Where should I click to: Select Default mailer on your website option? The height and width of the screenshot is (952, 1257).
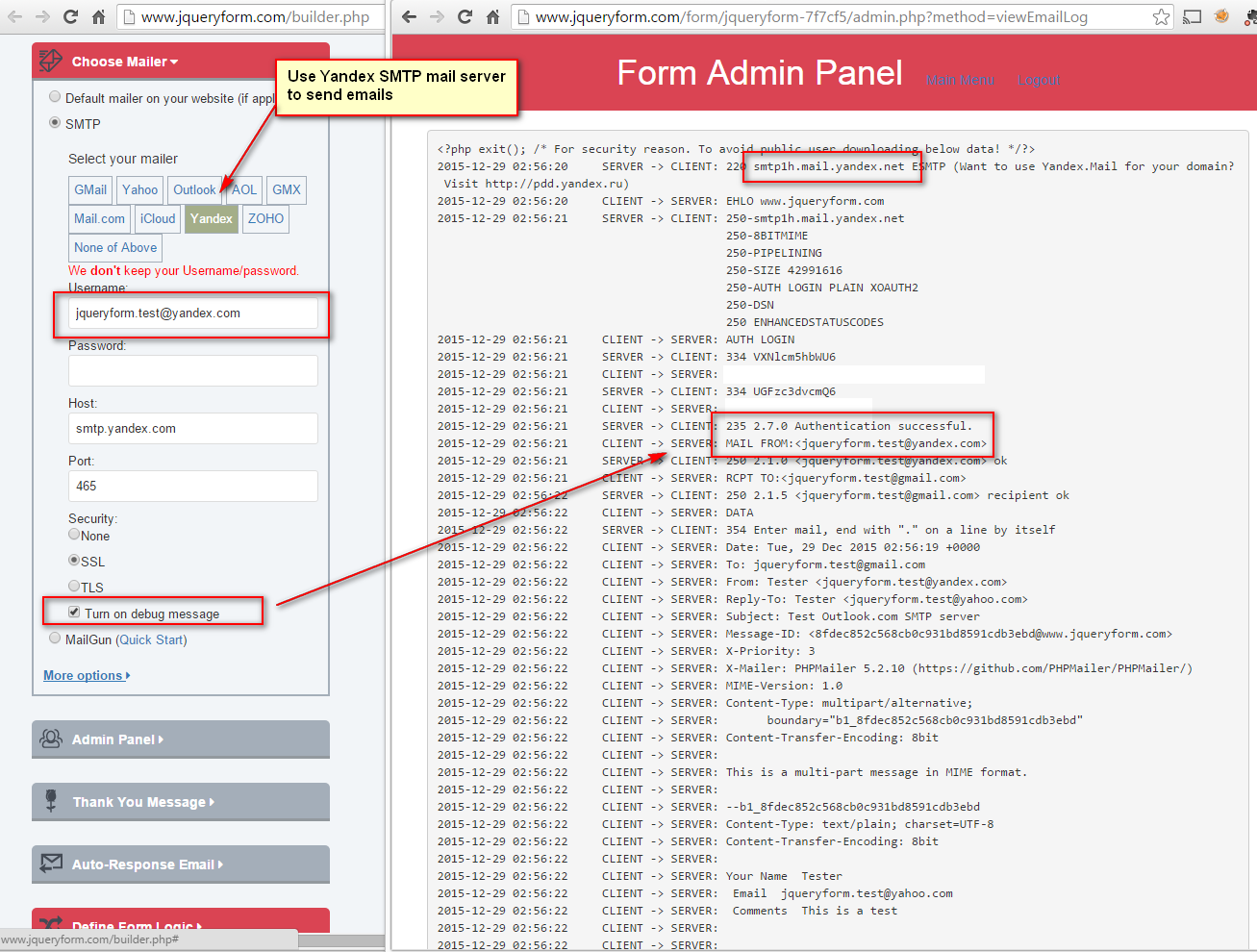tap(55, 97)
